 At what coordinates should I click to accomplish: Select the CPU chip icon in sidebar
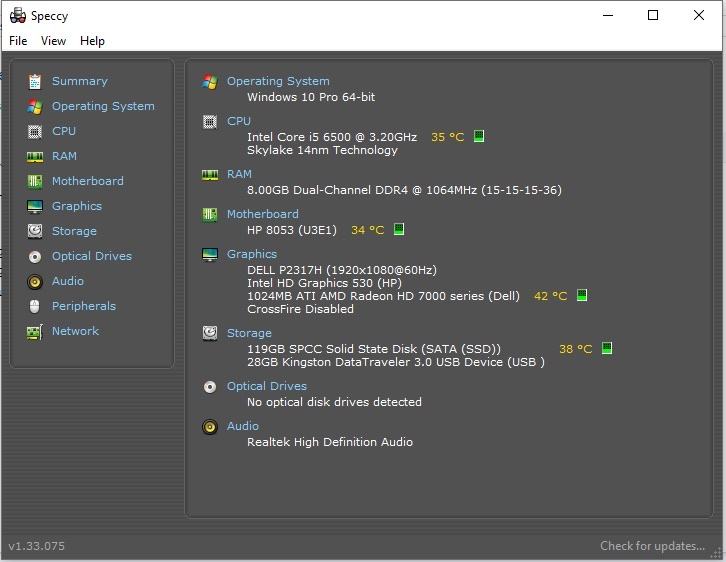pos(35,131)
